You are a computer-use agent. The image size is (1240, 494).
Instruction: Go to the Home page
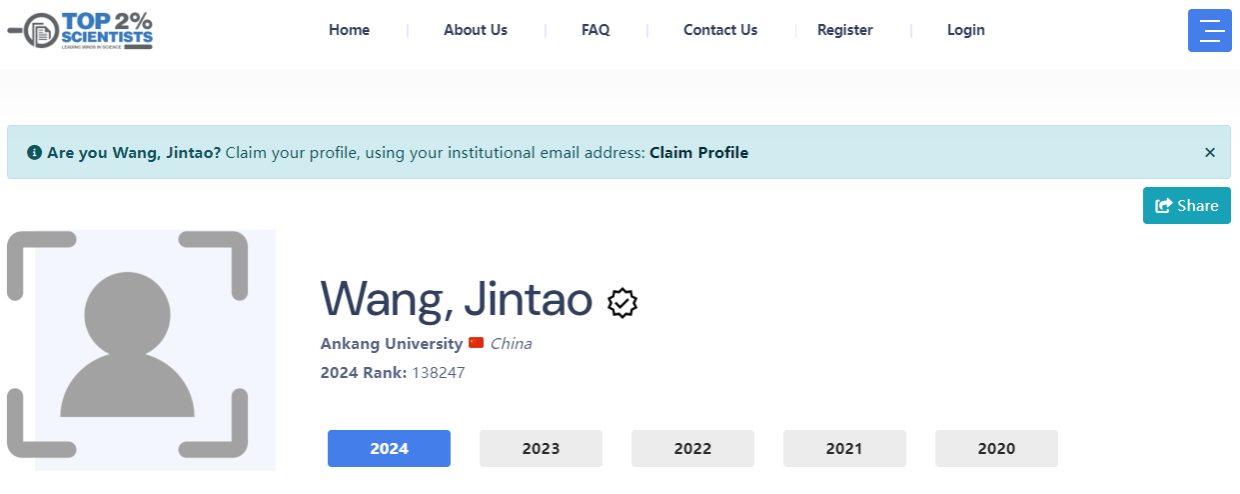point(349,30)
